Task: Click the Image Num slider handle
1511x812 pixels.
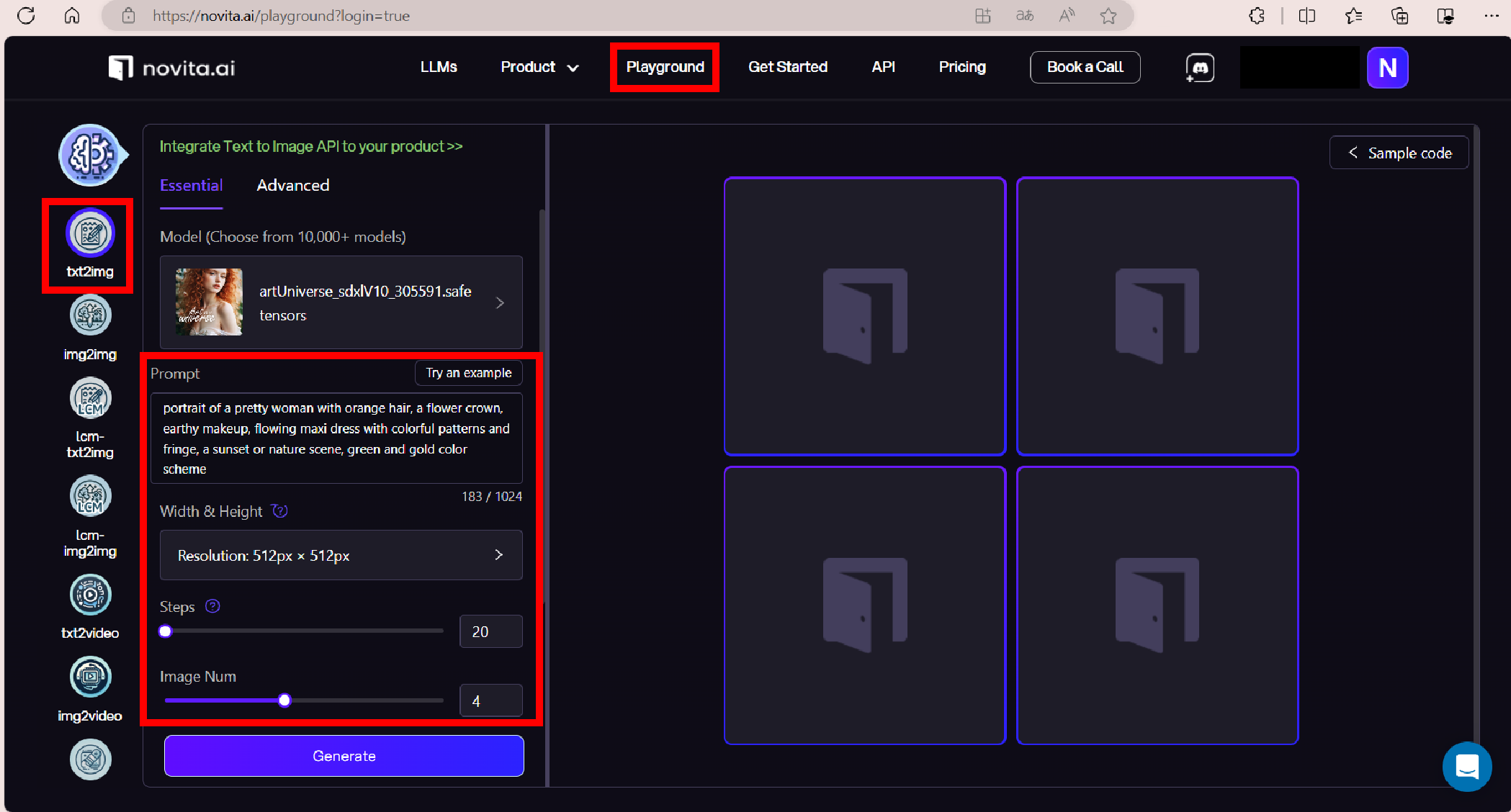Action: click(x=284, y=700)
